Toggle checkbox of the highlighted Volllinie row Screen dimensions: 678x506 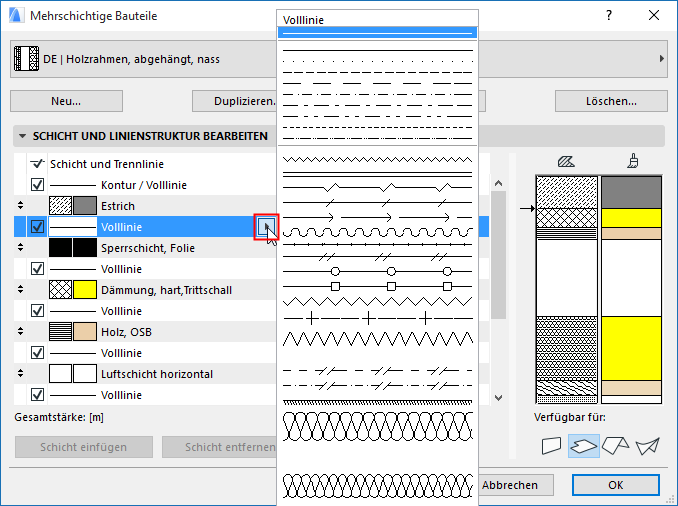(38, 227)
